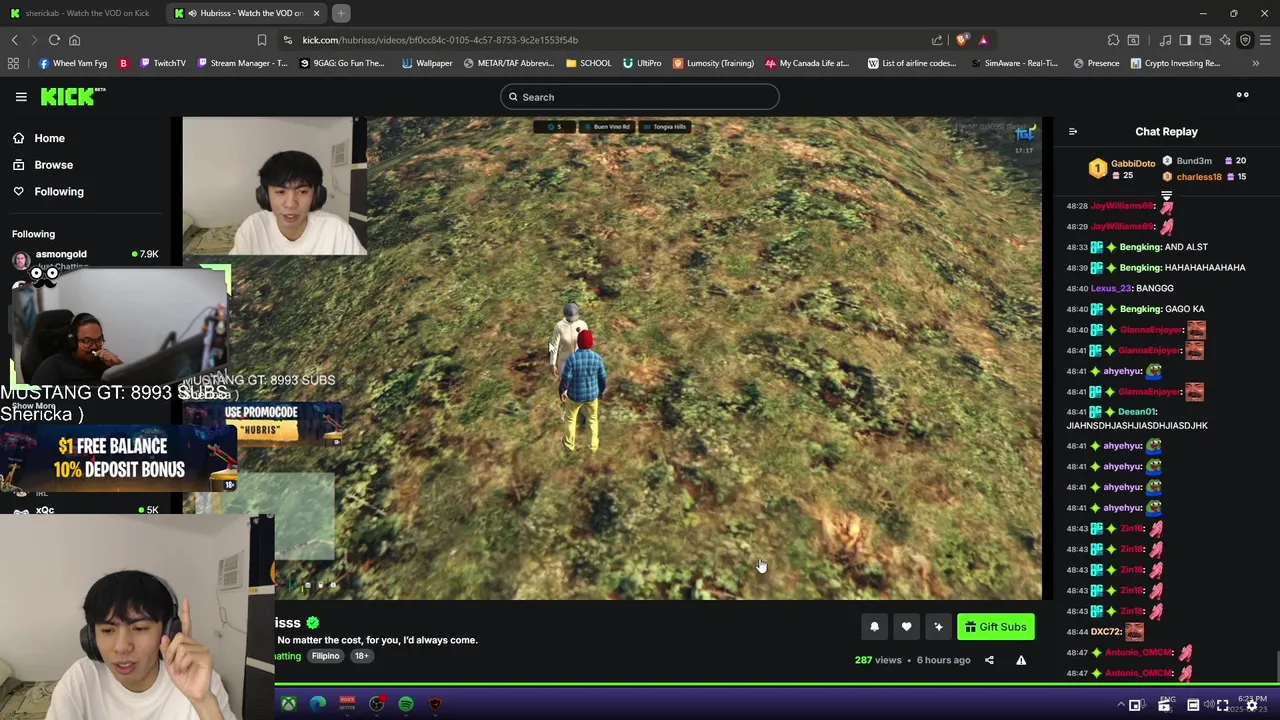This screenshot has height=720, width=1280.
Task: Click the Kick logo
Action: coord(73,96)
